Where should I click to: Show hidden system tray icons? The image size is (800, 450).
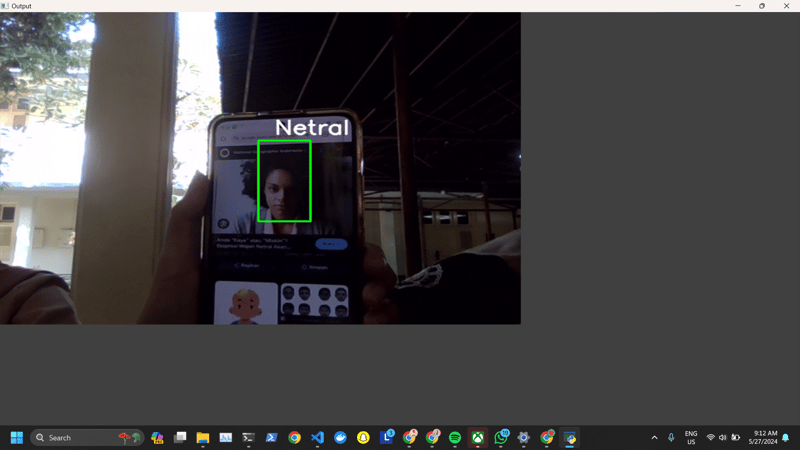click(x=655, y=438)
